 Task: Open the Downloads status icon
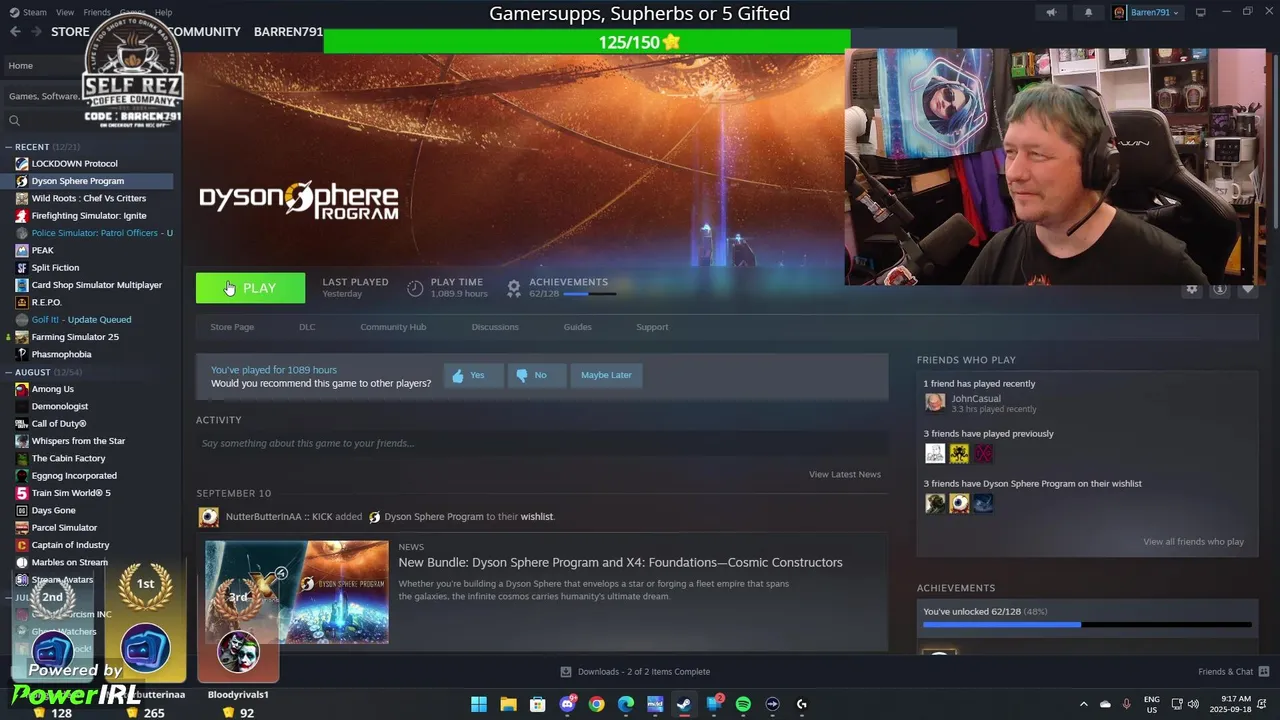click(566, 672)
